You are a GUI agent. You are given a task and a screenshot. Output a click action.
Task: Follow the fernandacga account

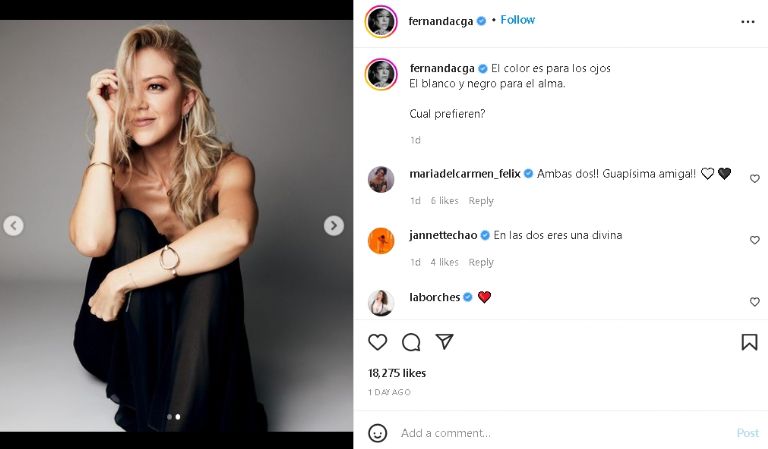(517, 20)
